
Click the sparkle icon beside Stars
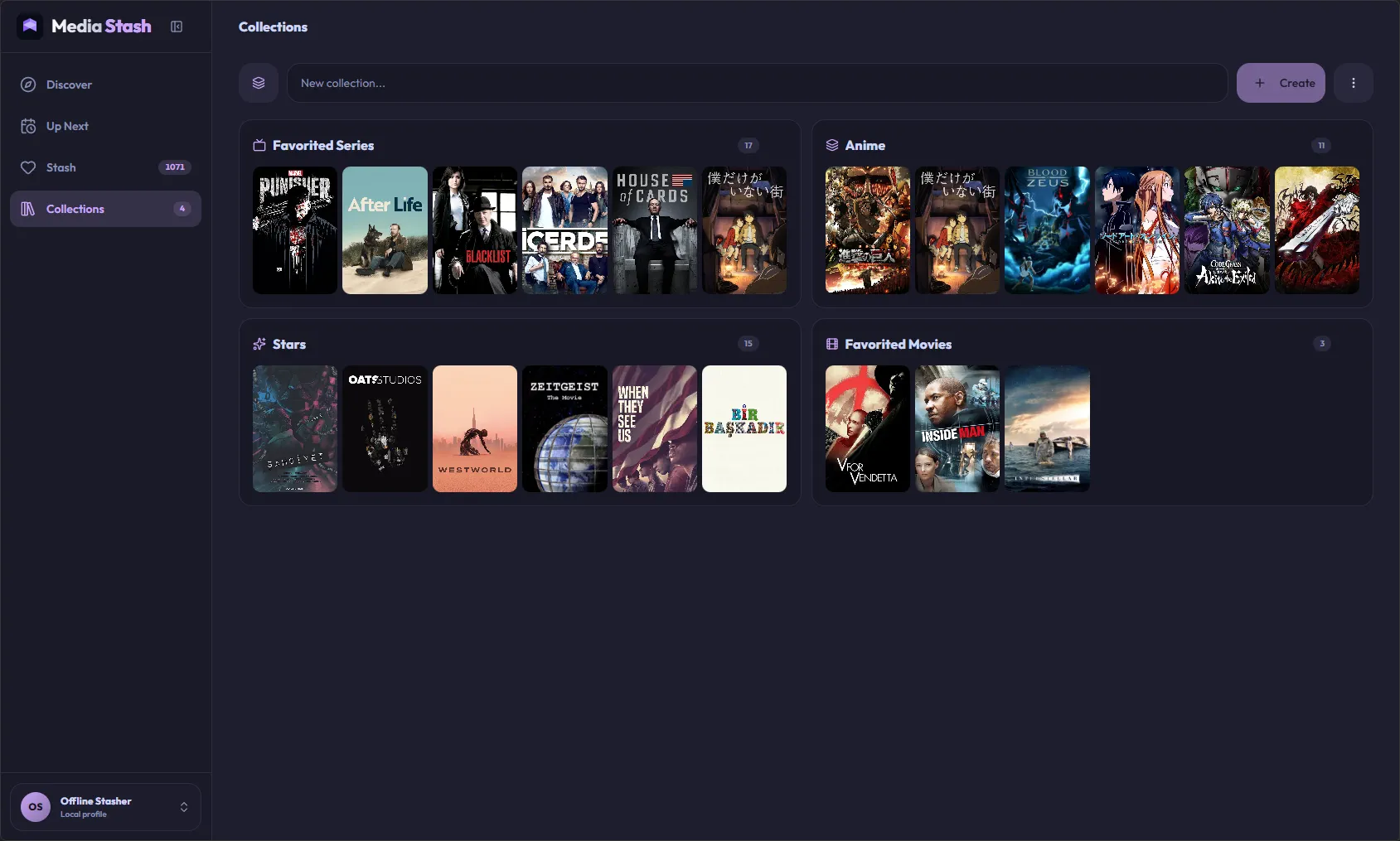coord(259,344)
